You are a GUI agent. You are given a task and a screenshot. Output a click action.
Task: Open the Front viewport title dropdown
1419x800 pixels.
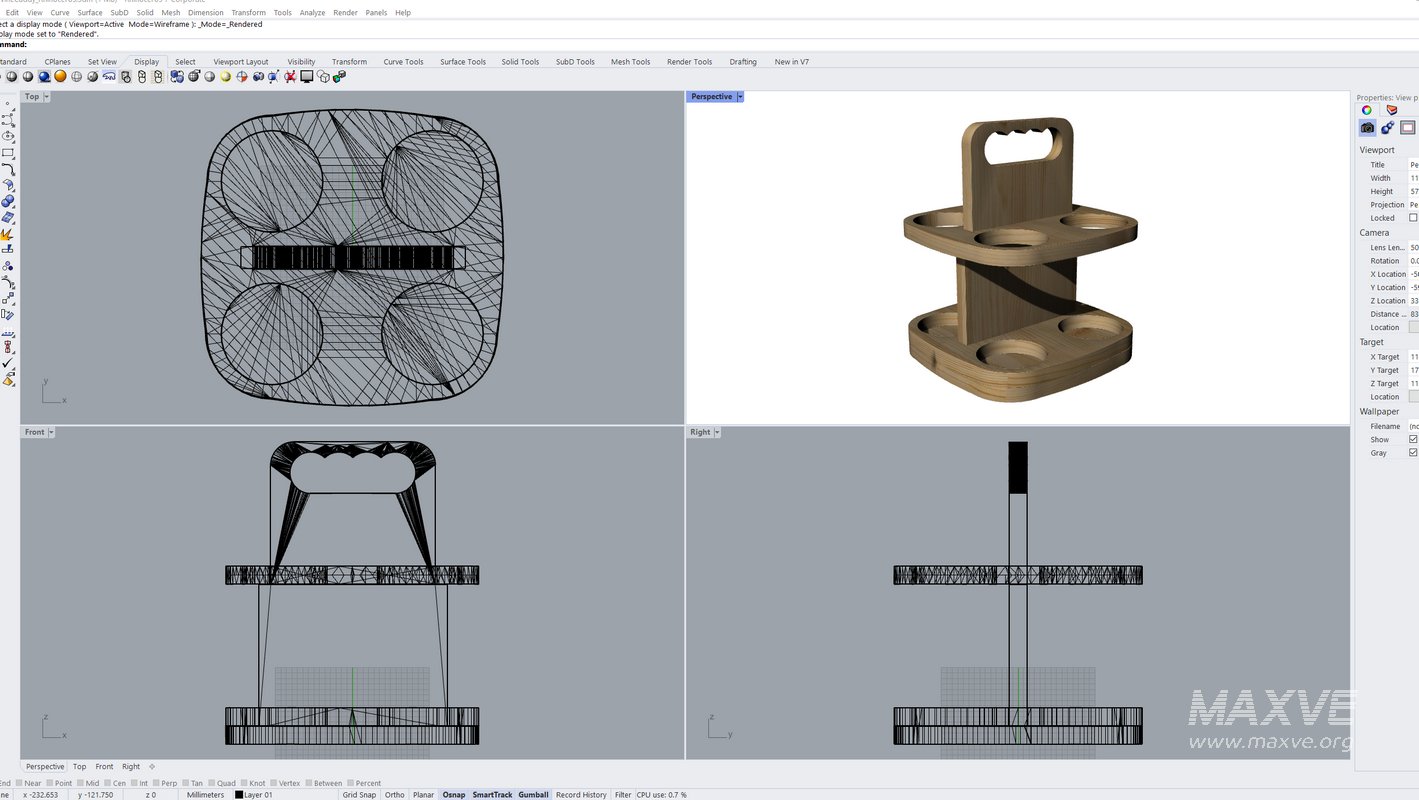51,432
